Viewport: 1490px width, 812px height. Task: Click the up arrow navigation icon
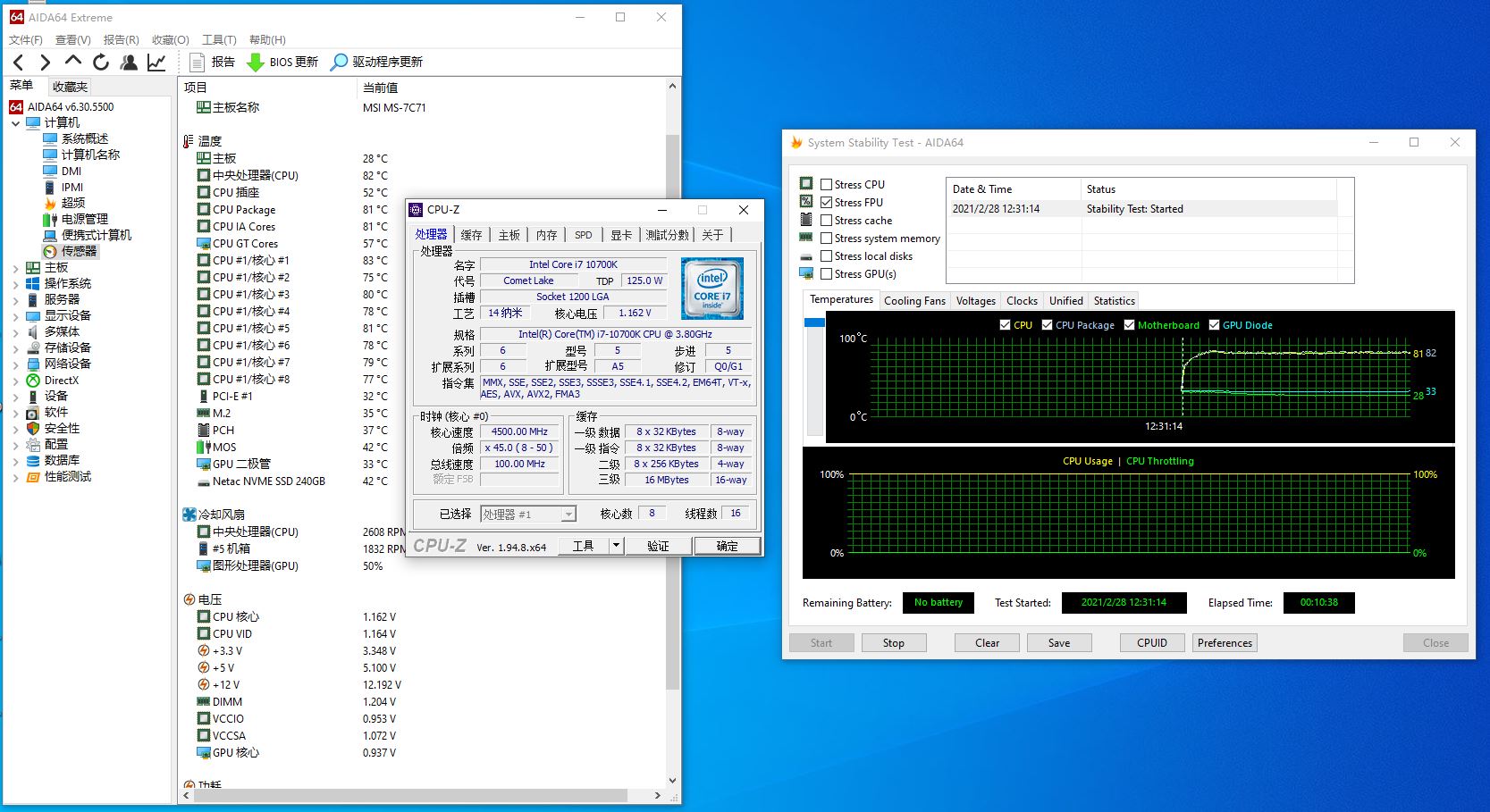coord(73,61)
